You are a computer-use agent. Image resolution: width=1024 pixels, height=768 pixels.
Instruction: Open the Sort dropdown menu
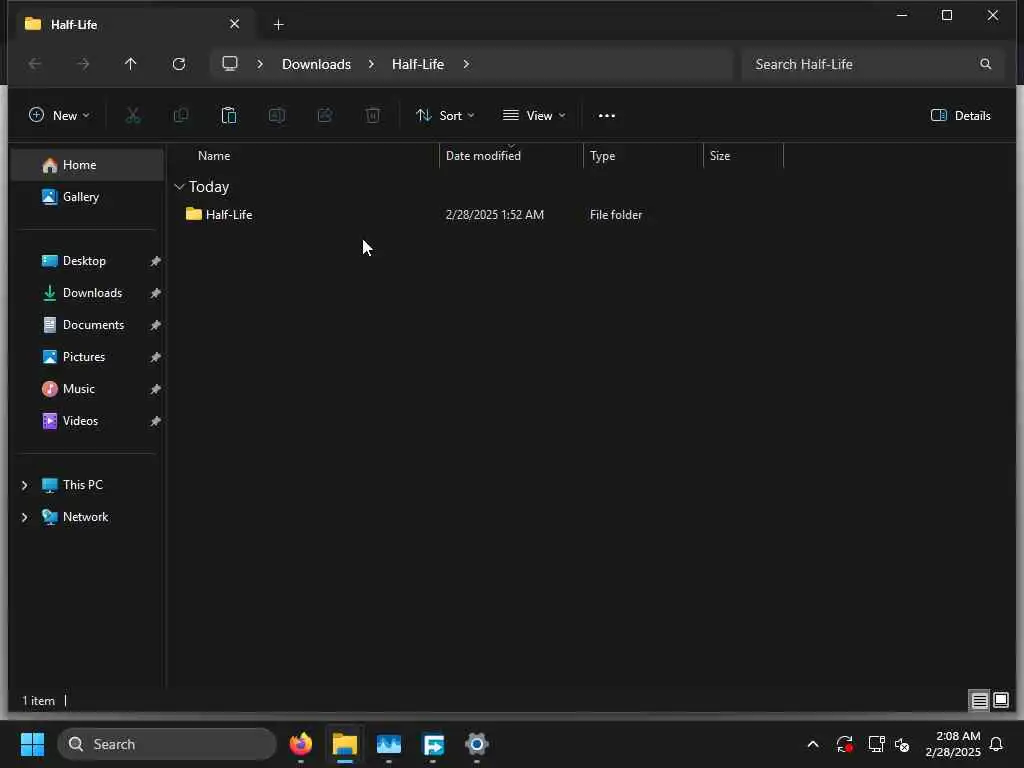(x=445, y=116)
